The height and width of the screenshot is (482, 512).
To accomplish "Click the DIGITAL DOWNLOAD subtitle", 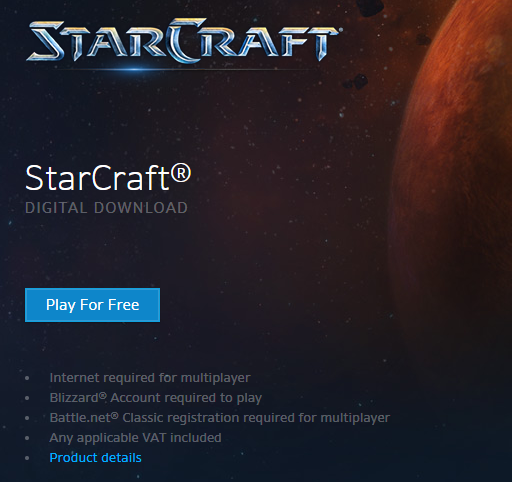I will (x=106, y=208).
